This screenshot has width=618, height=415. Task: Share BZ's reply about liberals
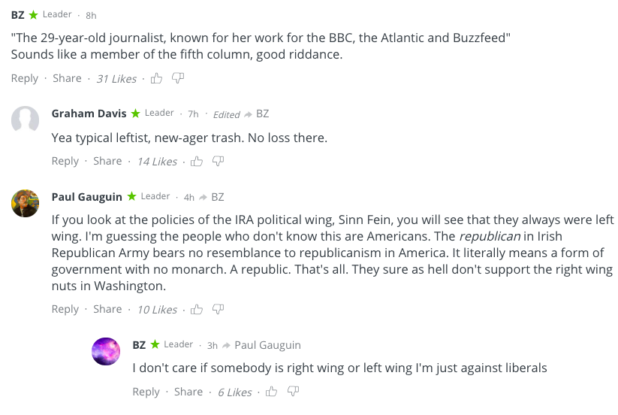[x=188, y=392]
